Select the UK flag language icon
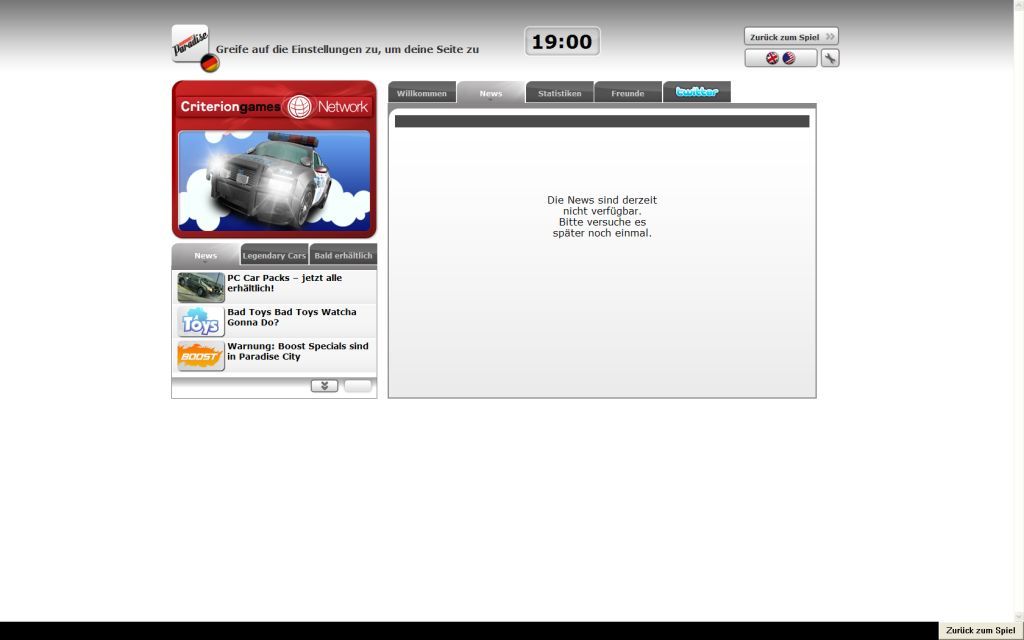This screenshot has height=640, width=1024. click(x=772, y=58)
